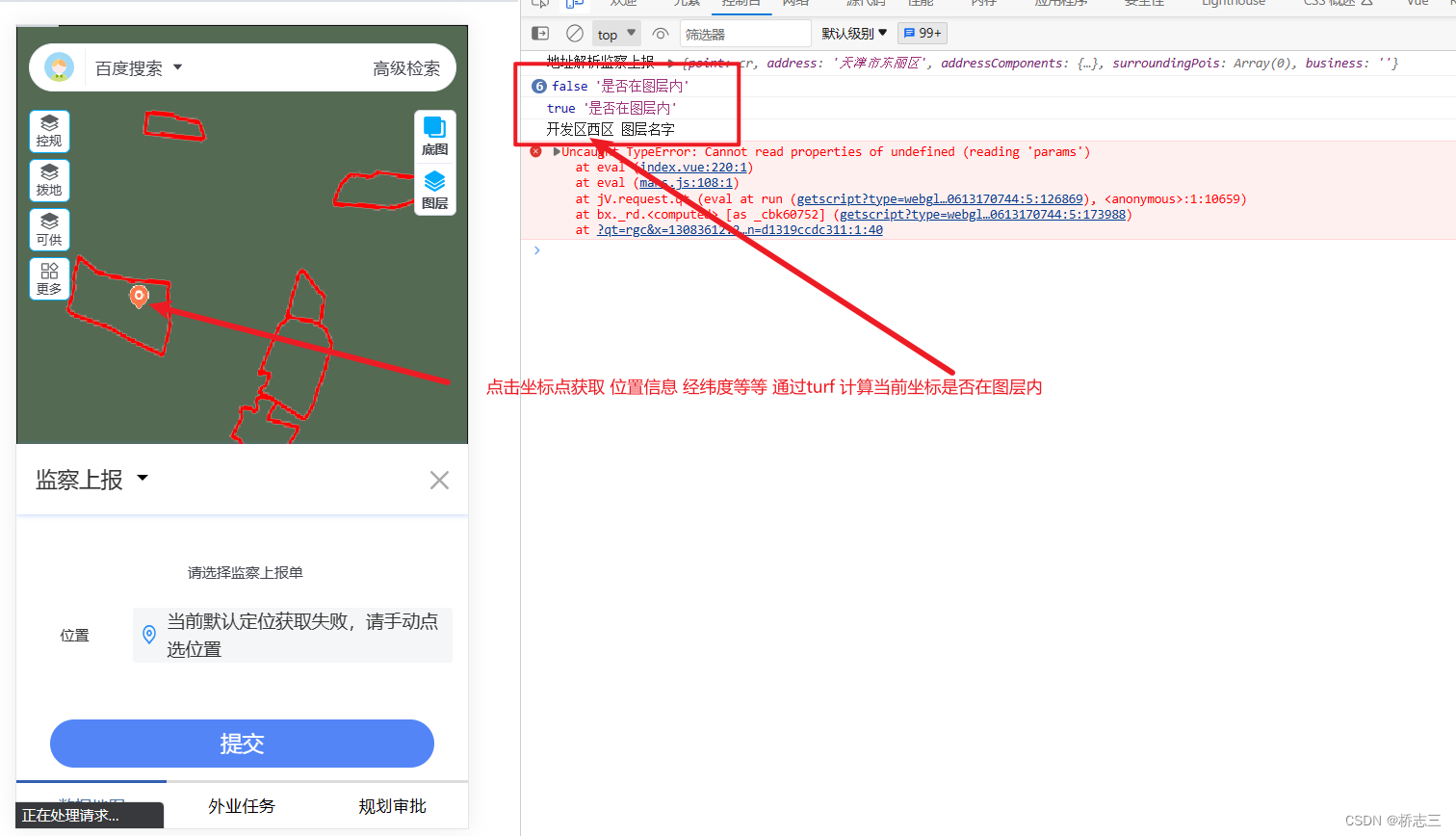Click the red error icon beside TypeError
The width and height of the screenshot is (1456, 836).
(x=536, y=152)
